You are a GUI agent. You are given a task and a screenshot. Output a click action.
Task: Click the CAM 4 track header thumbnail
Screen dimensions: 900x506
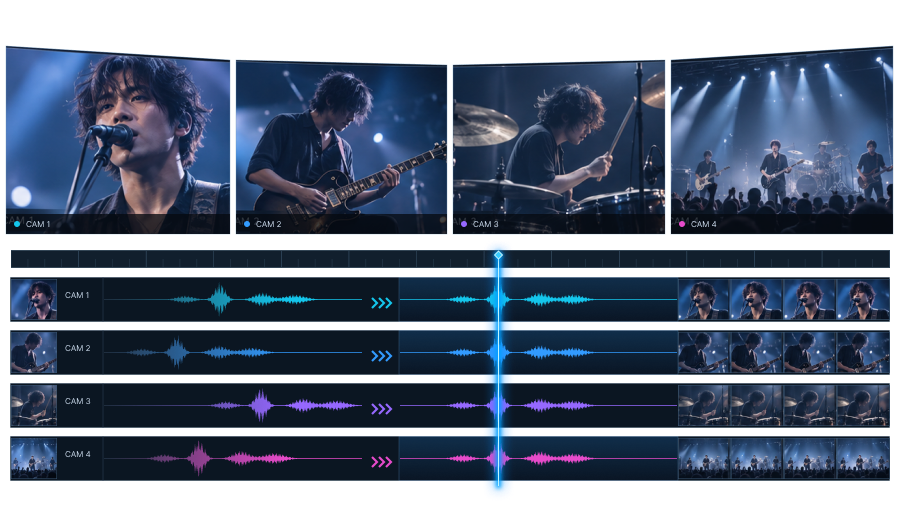coord(34,458)
